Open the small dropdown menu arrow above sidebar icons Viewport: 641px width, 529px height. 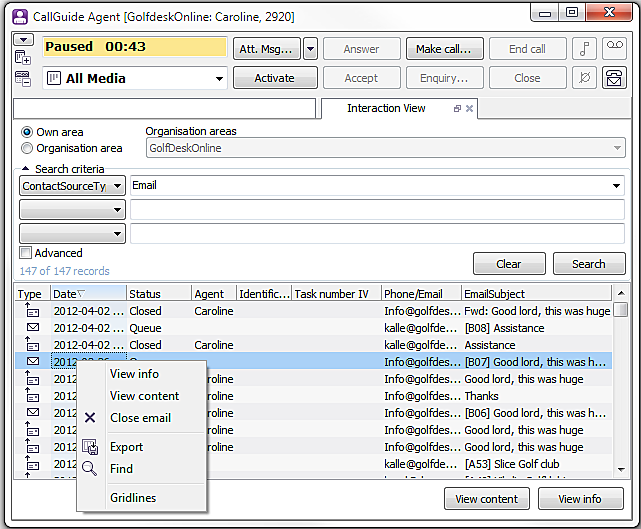pyautogui.click(x=23, y=40)
